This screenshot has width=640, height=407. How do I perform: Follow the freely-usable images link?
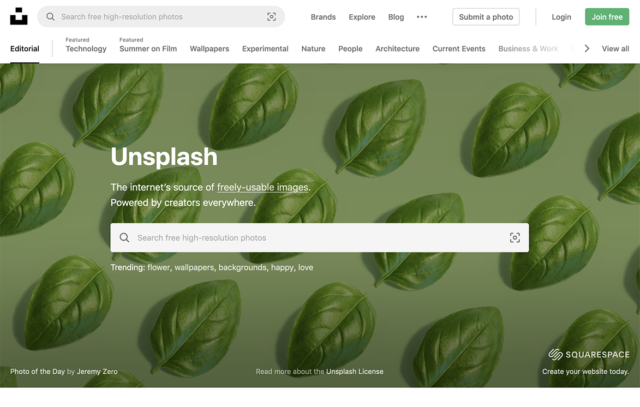[262, 187]
